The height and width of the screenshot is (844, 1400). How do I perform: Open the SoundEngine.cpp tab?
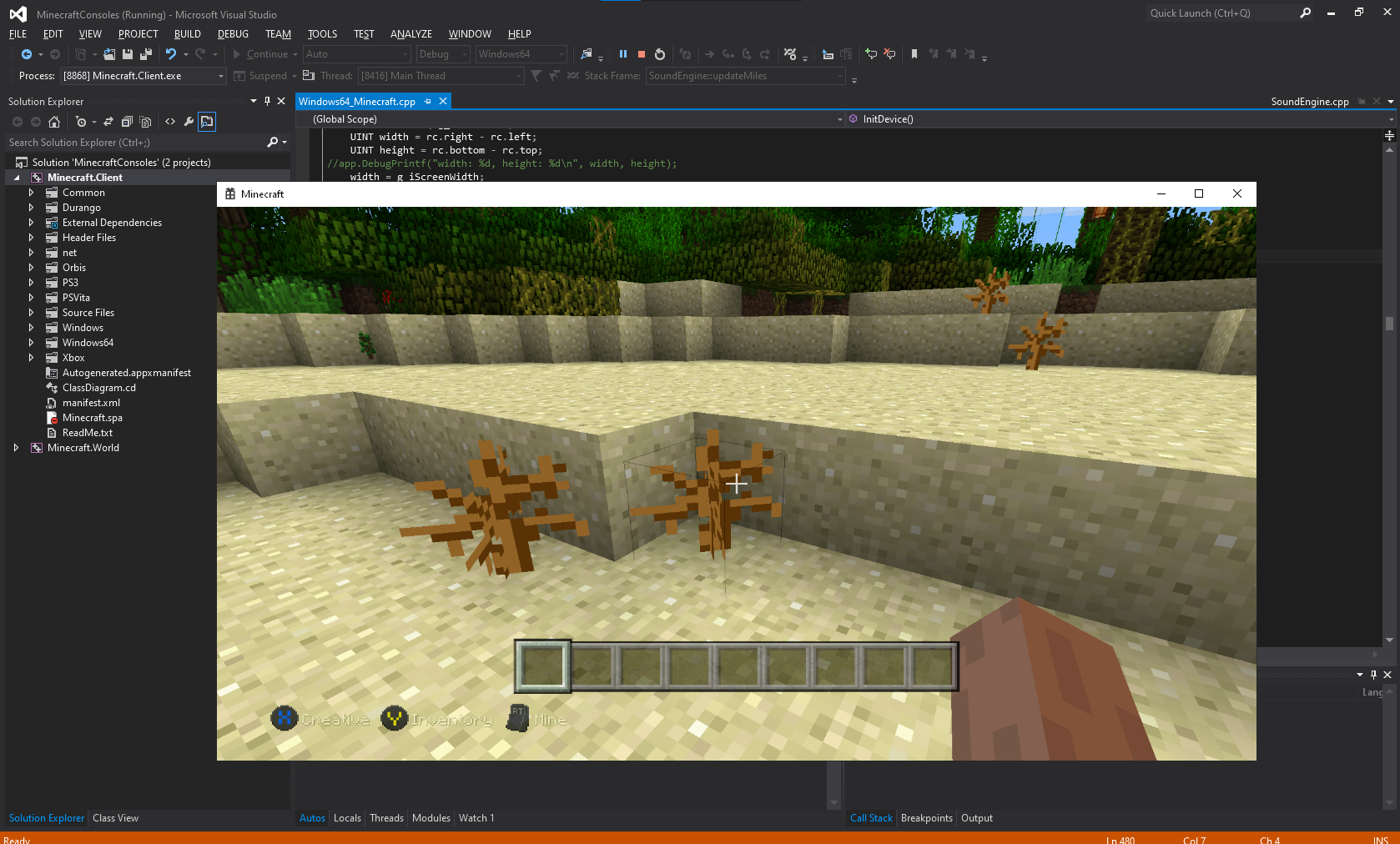(x=1310, y=102)
